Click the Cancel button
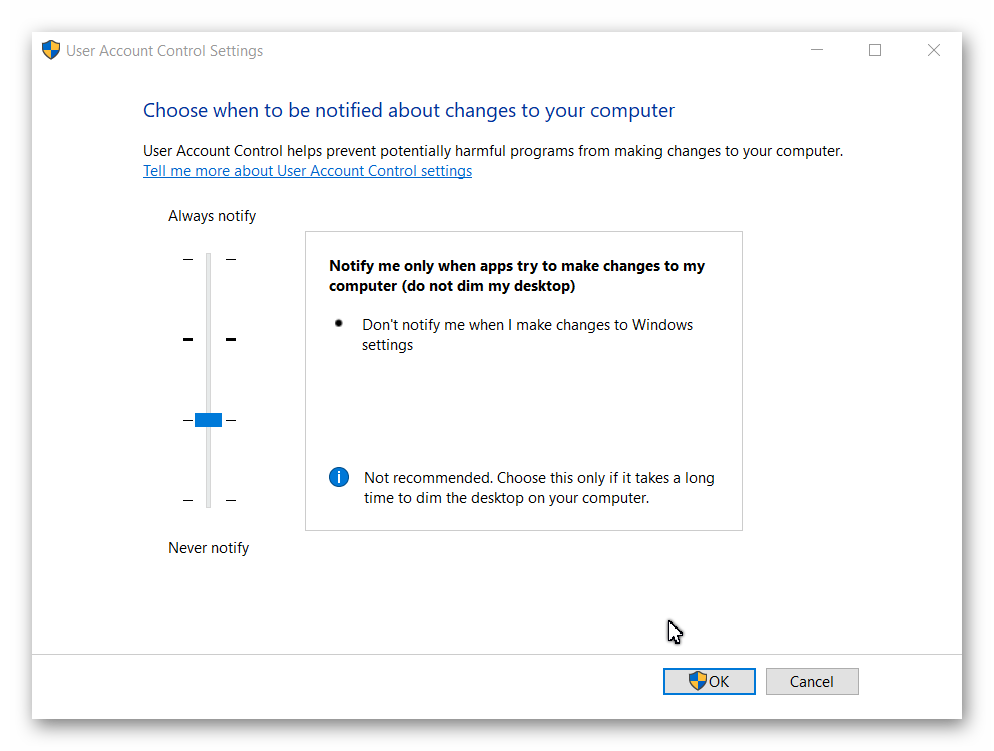Viewport: 994px width, 751px height. (812, 681)
